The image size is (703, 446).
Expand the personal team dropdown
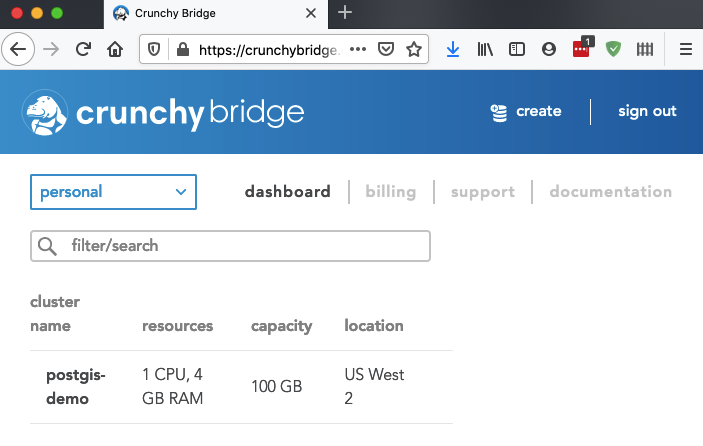point(113,192)
